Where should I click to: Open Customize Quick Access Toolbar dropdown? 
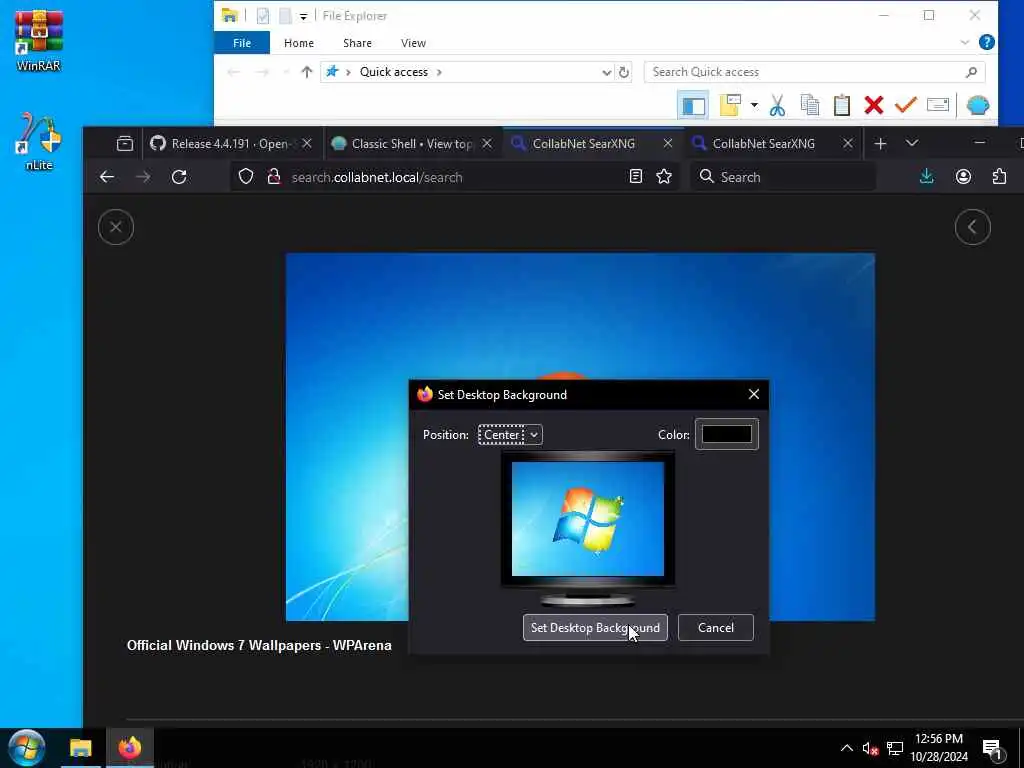[304, 16]
